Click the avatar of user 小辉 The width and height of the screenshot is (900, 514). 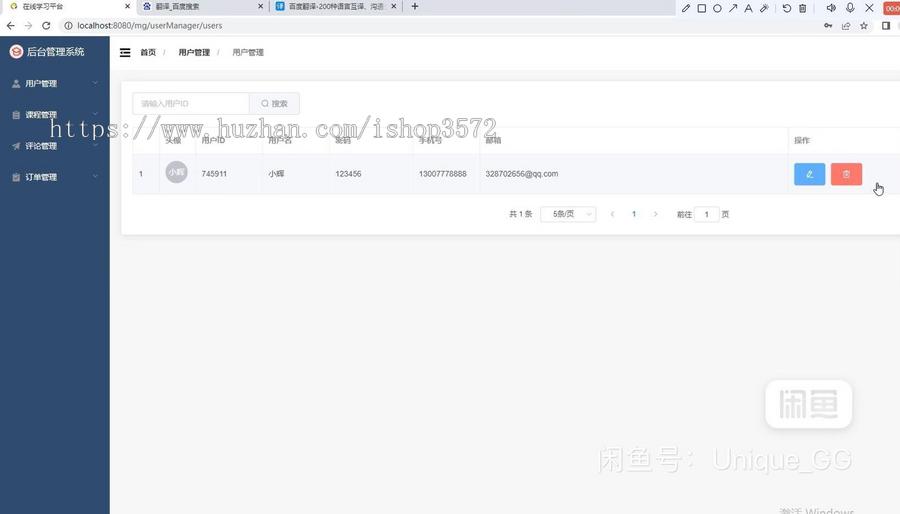[176, 172]
